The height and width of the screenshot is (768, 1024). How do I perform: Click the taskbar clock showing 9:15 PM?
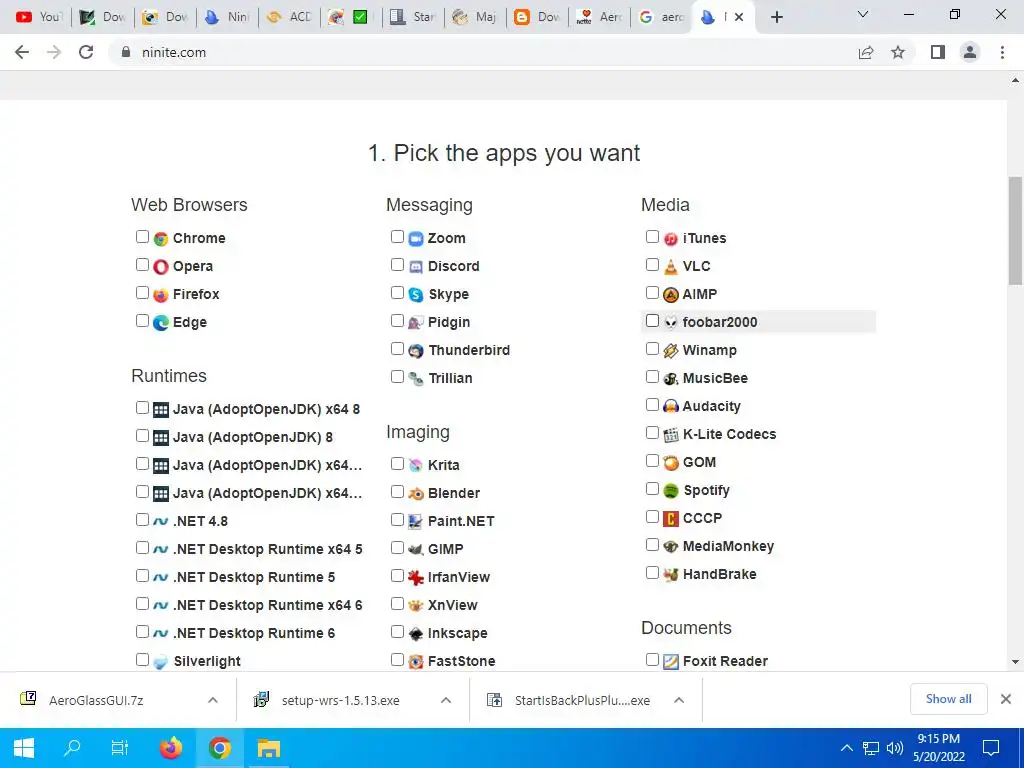(938, 748)
